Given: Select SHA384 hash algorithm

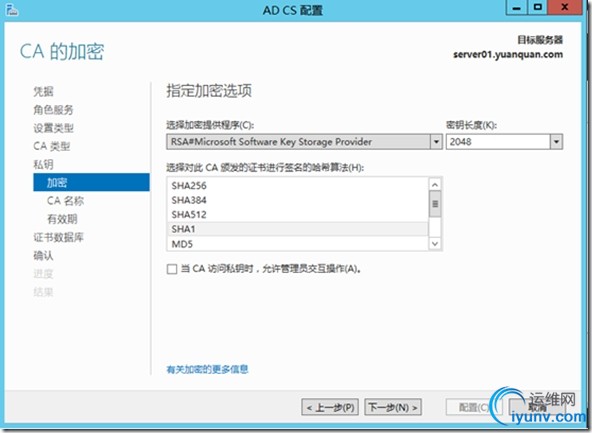Looking at the screenshot, I should tap(298, 200).
